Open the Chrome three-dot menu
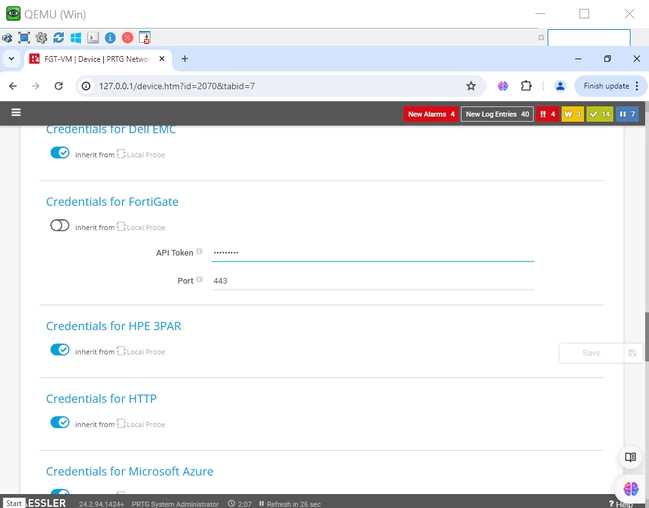This screenshot has width=649, height=508. [x=637, y=86]
